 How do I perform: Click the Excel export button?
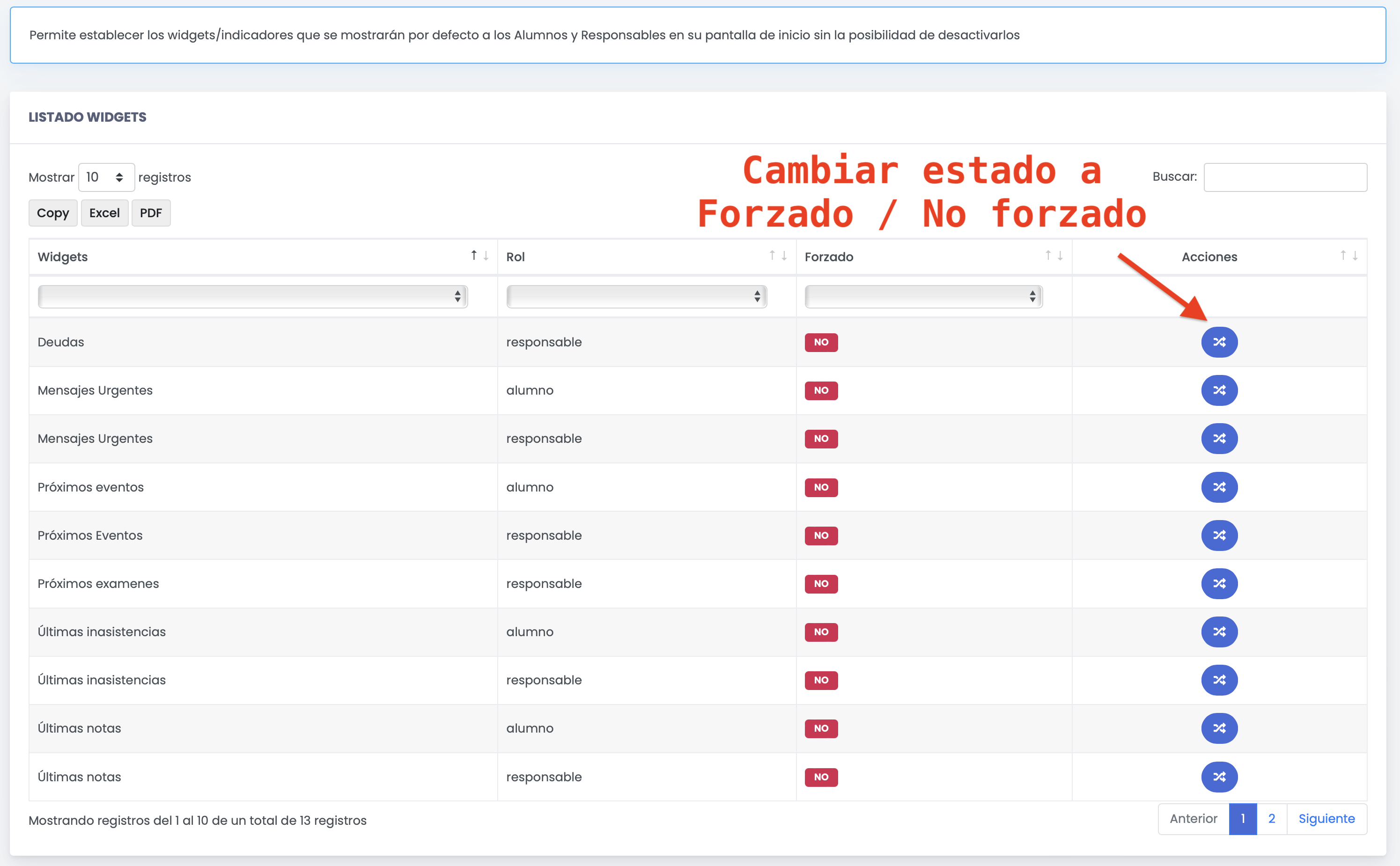tap(104, 213)
